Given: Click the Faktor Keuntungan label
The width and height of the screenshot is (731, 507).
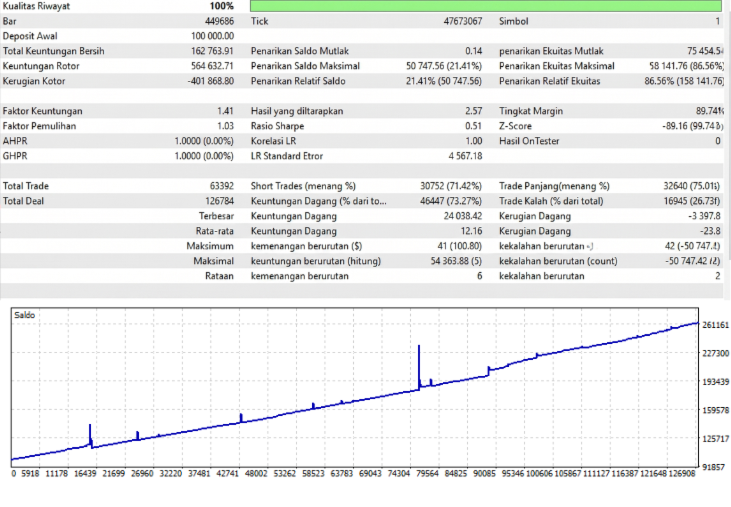Looking at the screenshot, I should [x=42, y=111].
